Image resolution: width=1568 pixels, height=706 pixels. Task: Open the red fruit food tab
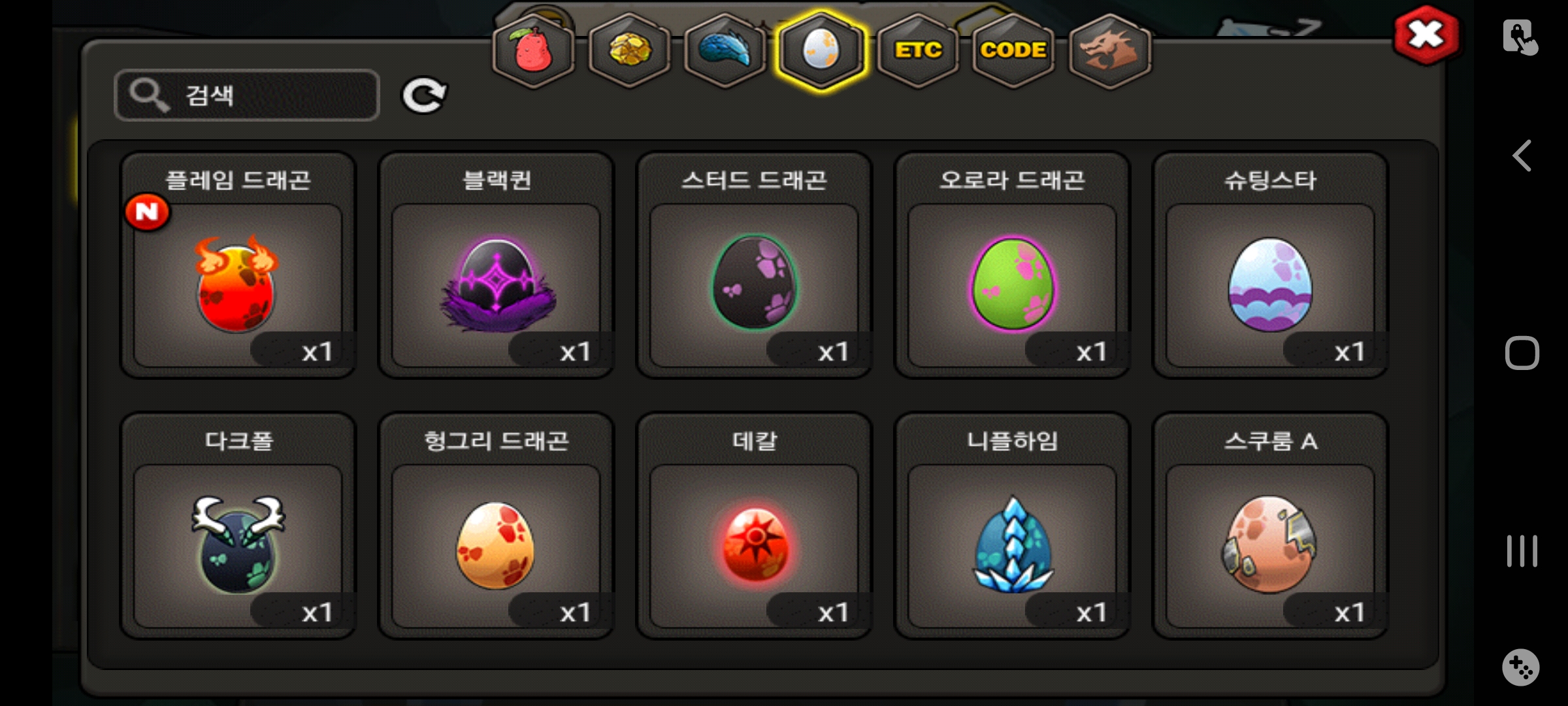(534, 50)
